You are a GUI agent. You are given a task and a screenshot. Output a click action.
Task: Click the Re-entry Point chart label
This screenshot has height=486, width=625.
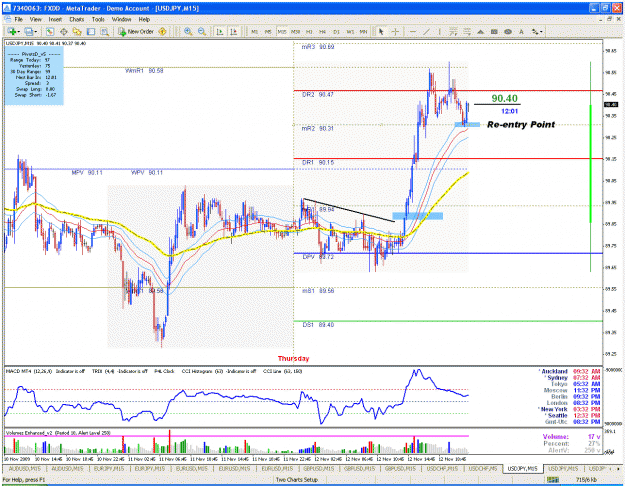point(521,124)
